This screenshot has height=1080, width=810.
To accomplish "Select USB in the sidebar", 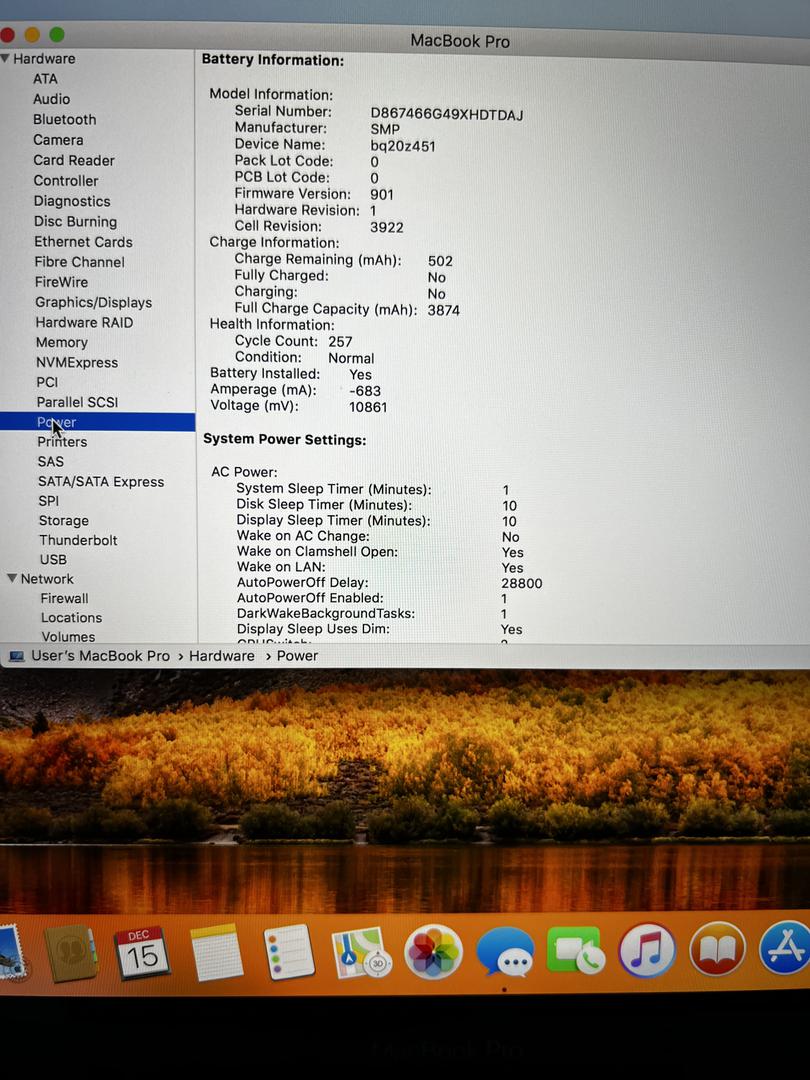I will click(53, 559).
